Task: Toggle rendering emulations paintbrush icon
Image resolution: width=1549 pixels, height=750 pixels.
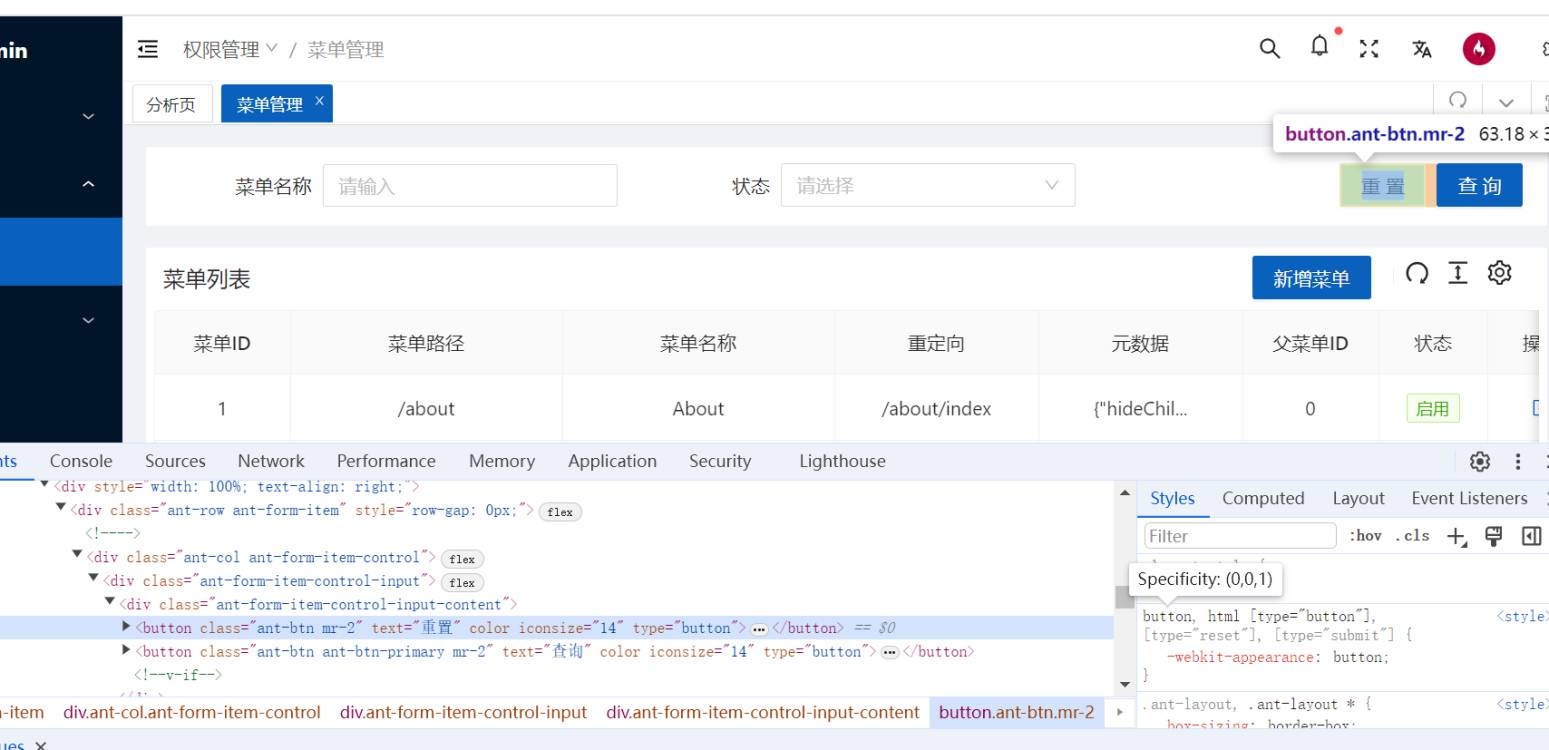Action: [1494, 536]
